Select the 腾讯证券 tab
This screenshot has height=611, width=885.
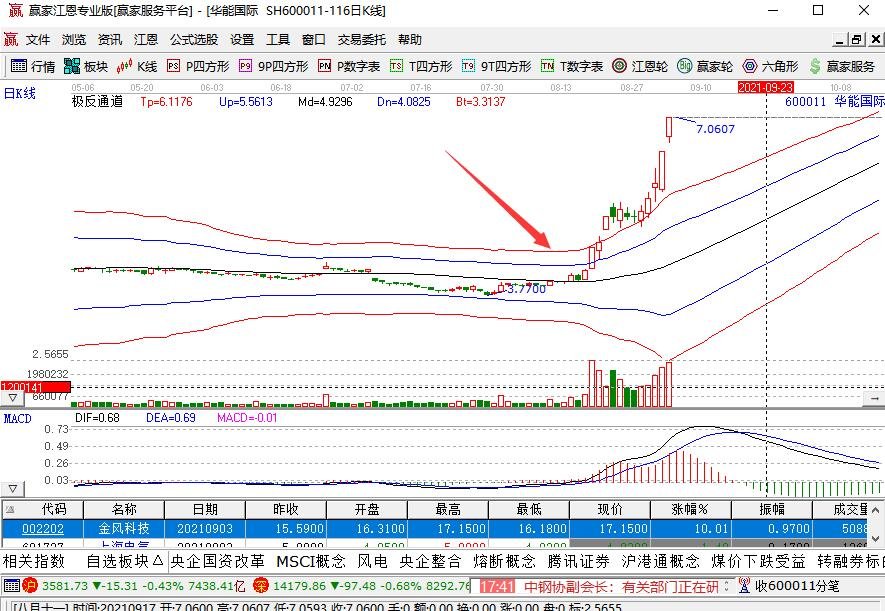click(x=579, y=561)
